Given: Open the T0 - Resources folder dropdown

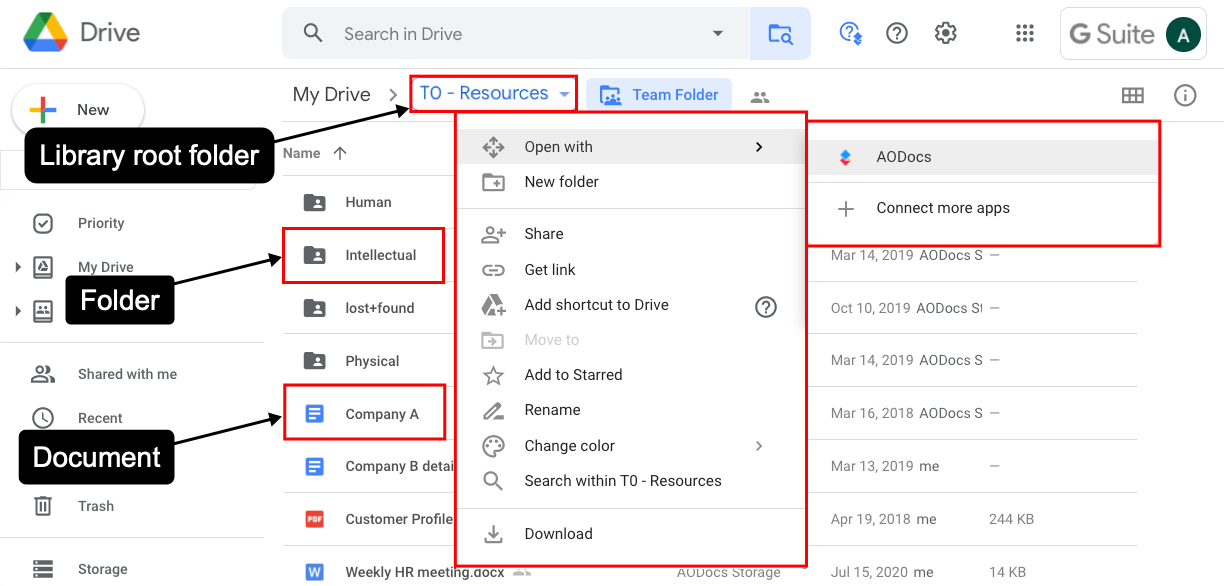Looking at the screenshot, I should click(565, 95).
